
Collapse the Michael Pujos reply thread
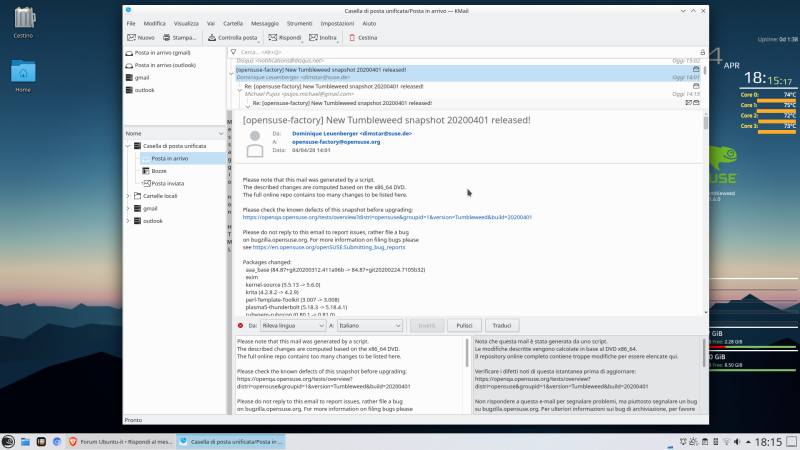[x=240, y=90]
